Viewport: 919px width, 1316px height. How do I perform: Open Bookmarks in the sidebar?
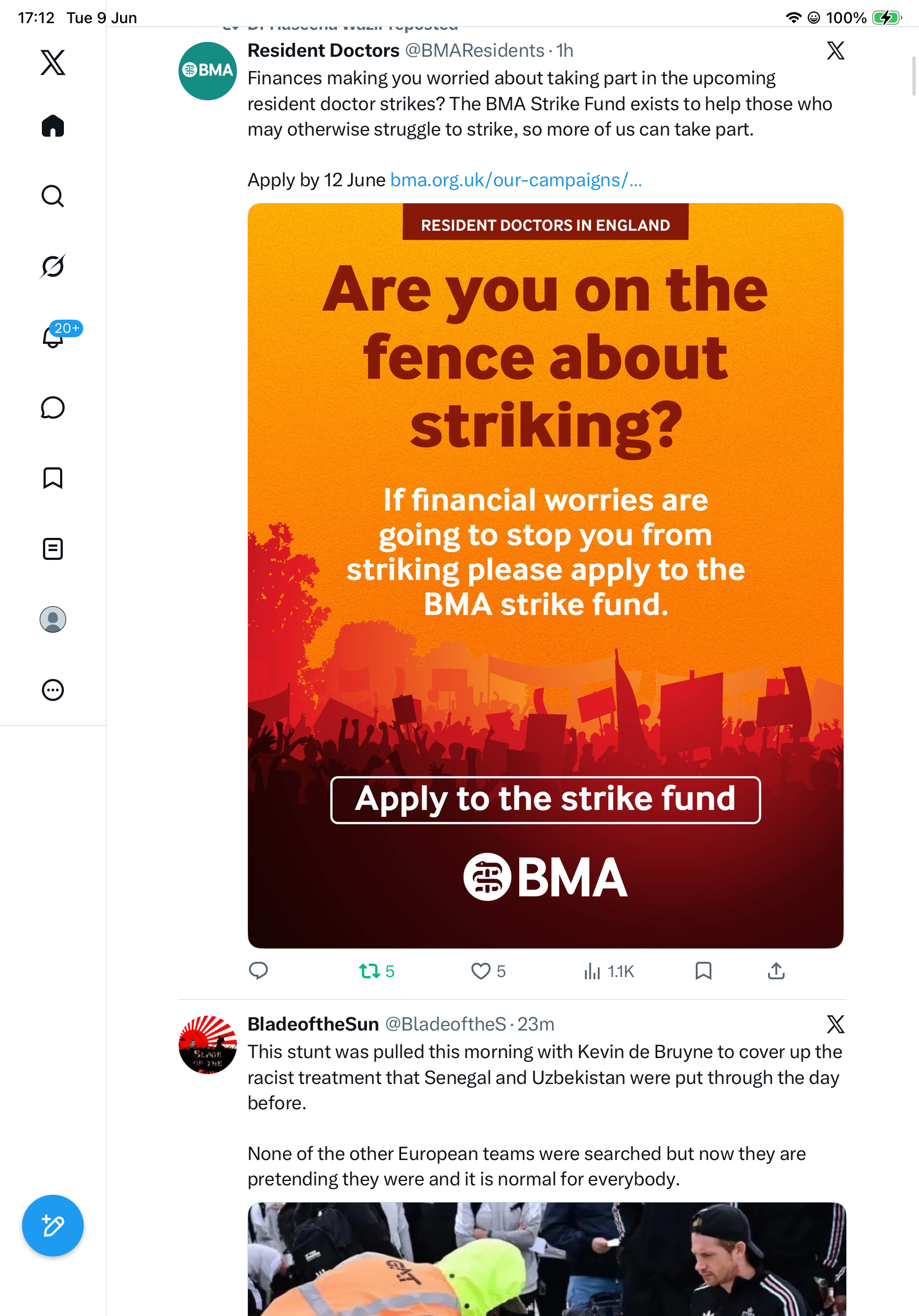pos(53,478)
